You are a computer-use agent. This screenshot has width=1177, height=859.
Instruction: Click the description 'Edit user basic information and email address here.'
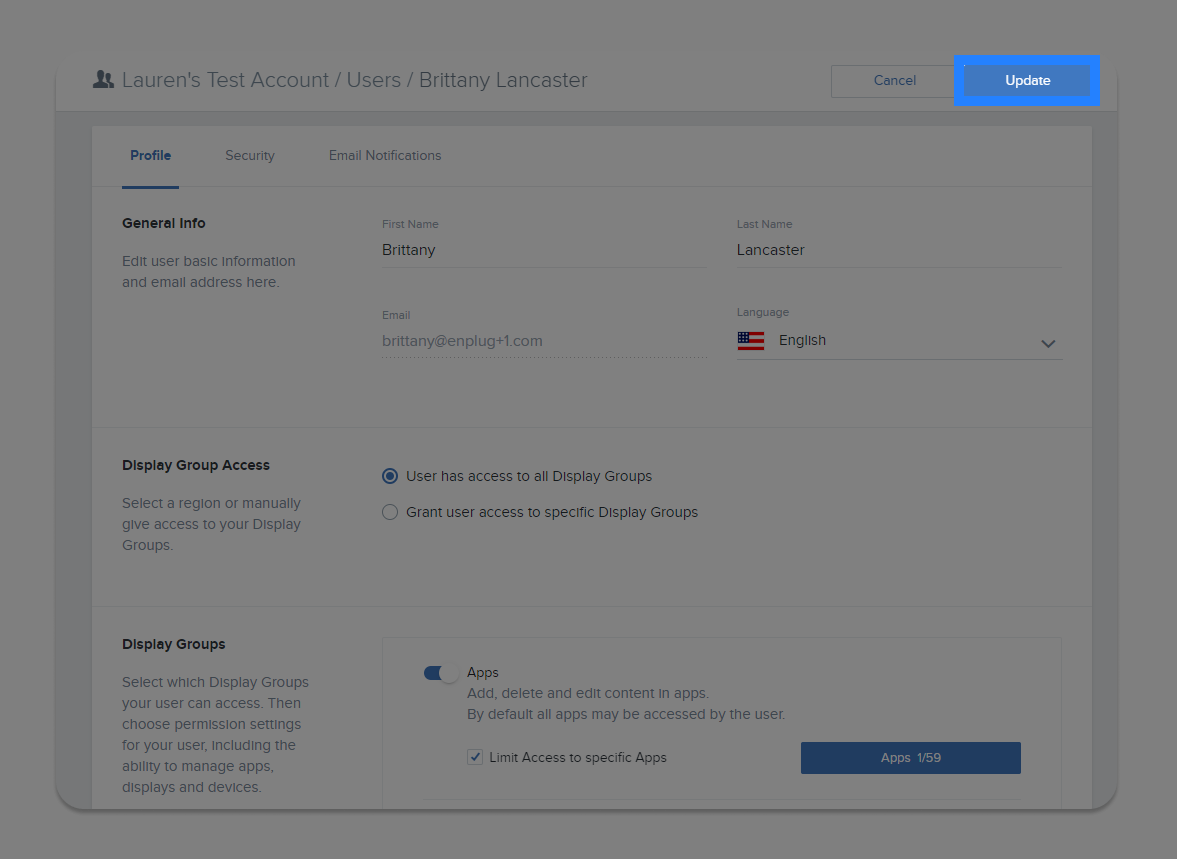(x=209, y=272)
